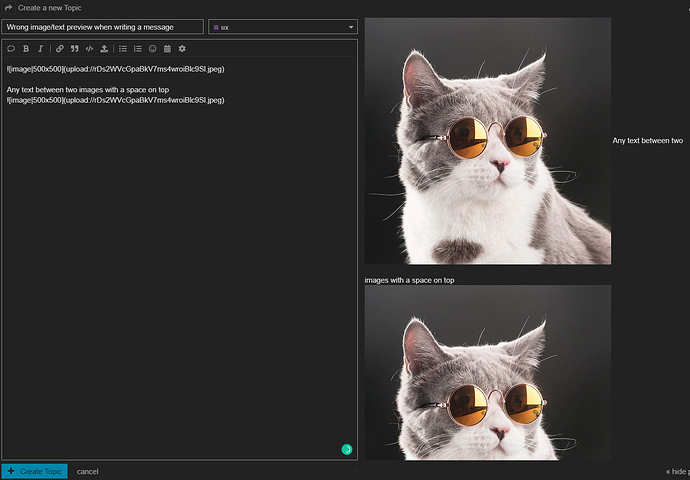This screenshot has width=690, height=480.
Task: Click the Create Topic button
Action: click(34, 471)
